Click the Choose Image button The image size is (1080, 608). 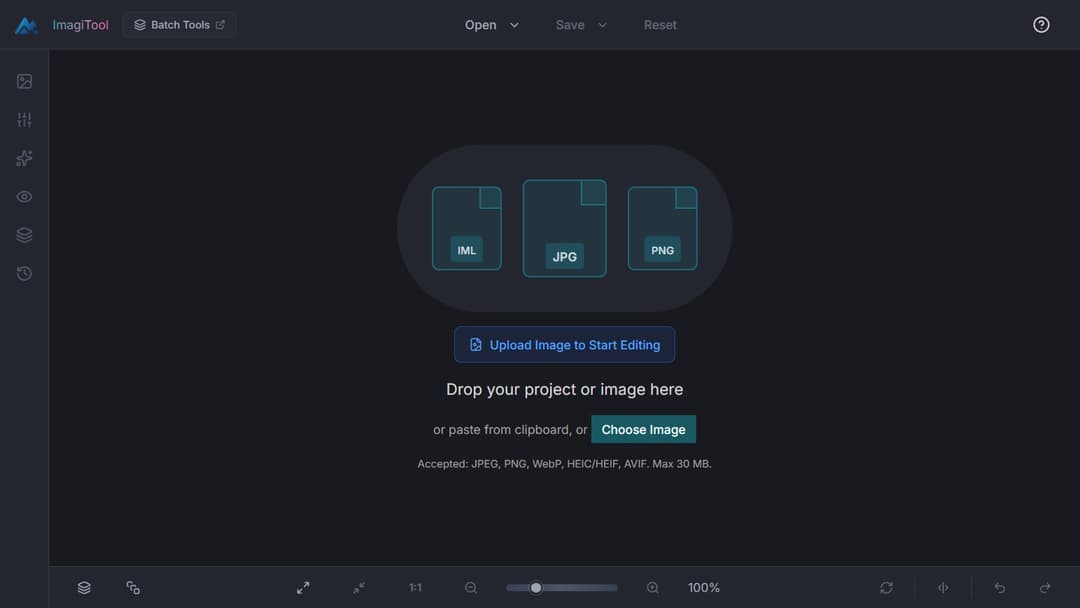[643, 430]
